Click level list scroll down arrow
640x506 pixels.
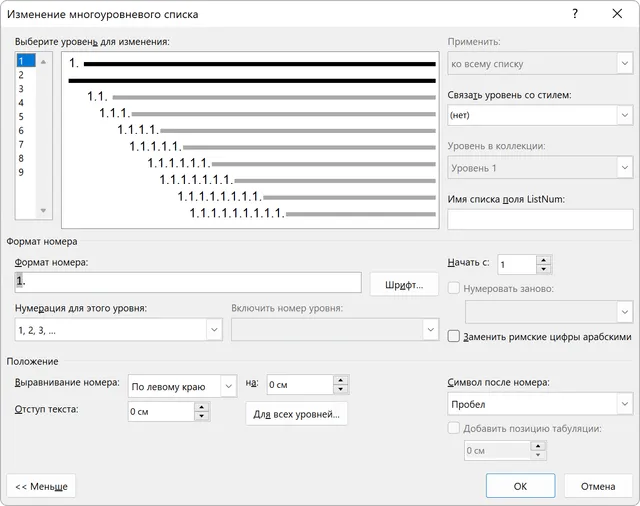pyautogui.click(x=43, y=211)
